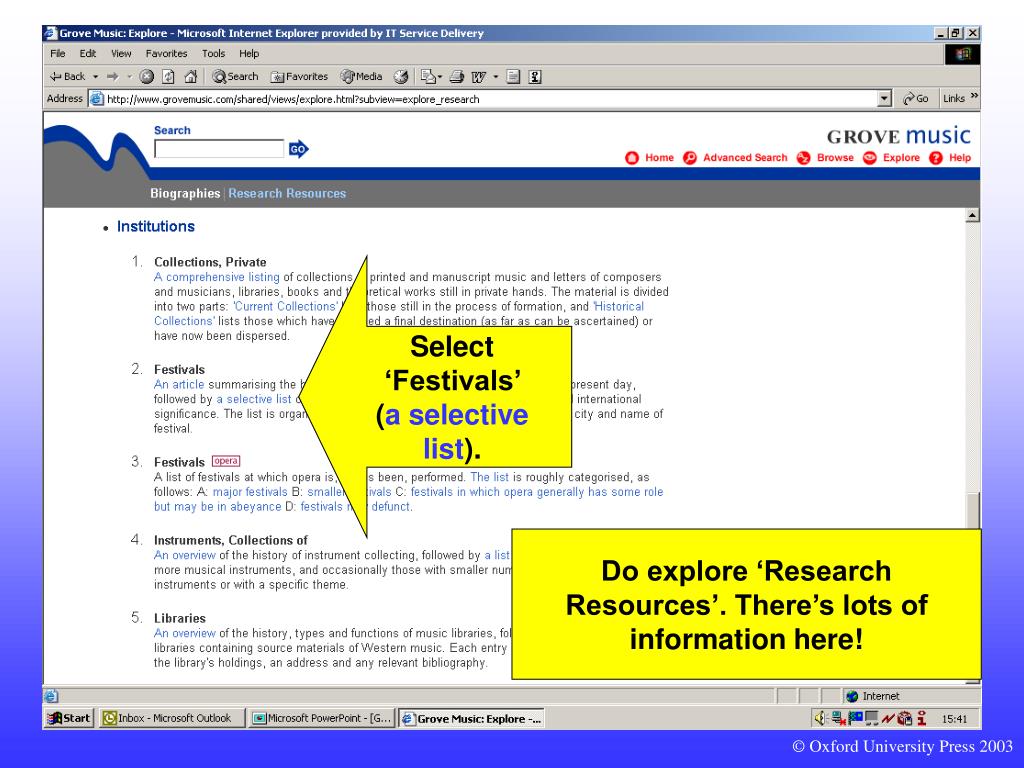The width and height of the screenshot is (1024, 768).
Task: Switch to the Biographies tab
Action: point(185,193)
